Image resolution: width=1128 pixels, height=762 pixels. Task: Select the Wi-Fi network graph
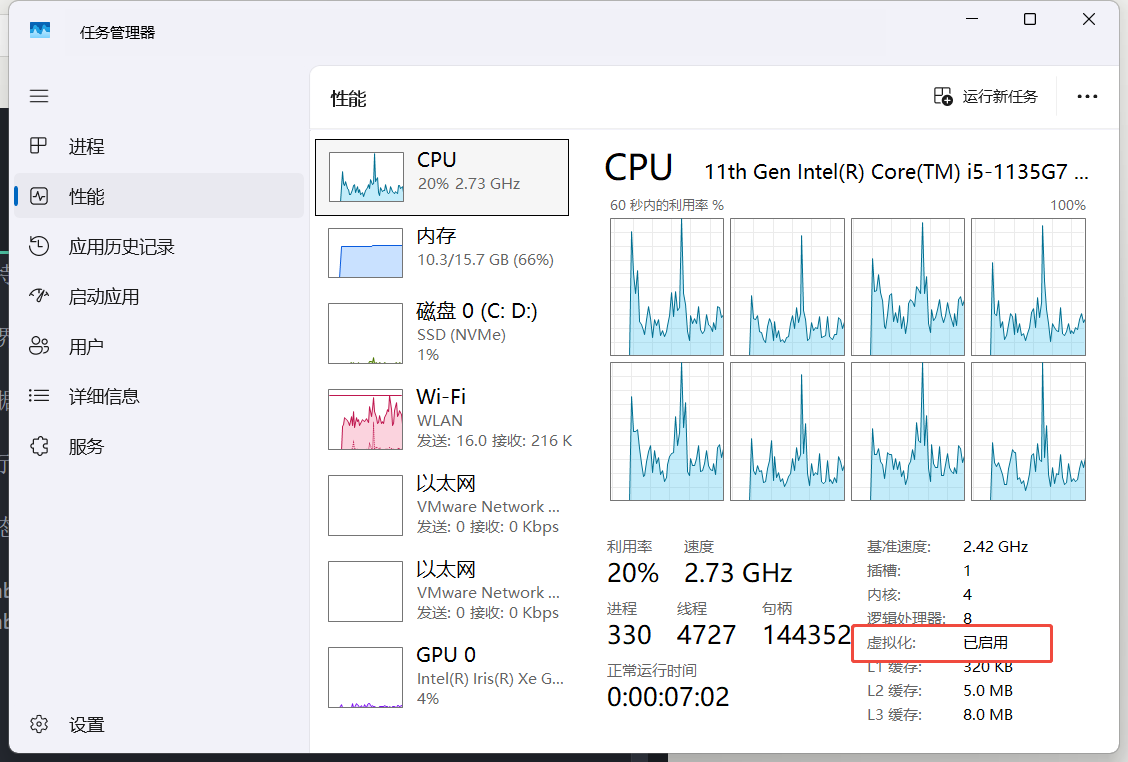(x=442, y=417)
